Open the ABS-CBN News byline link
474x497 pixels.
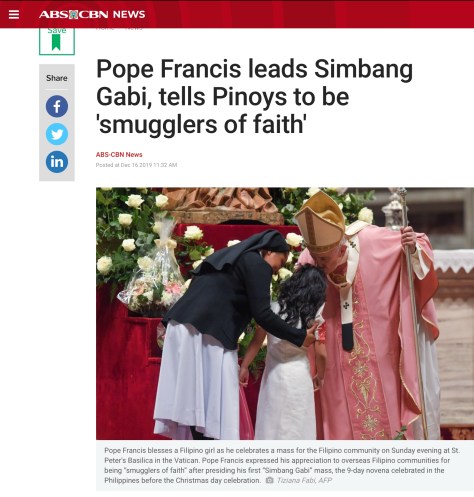click(119, 155)
